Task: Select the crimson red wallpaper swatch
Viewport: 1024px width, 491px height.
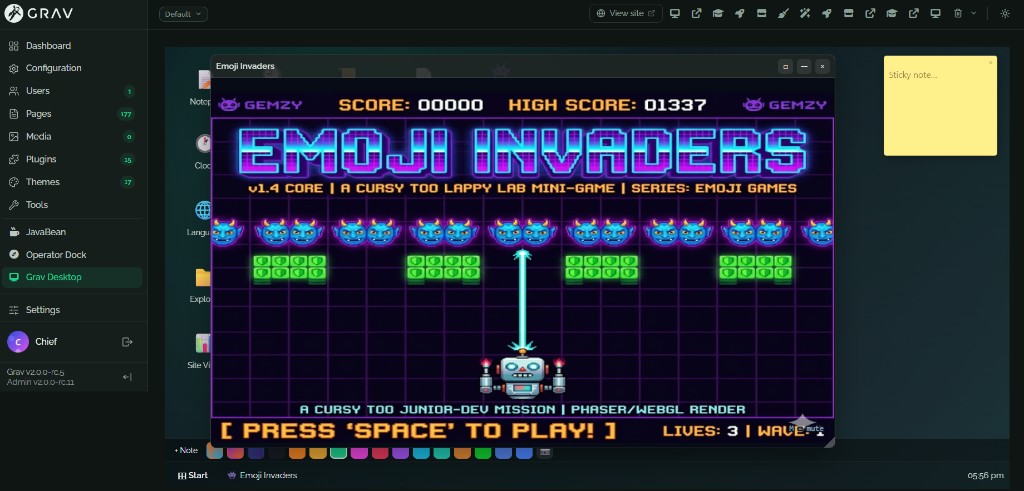Action: 380,451
